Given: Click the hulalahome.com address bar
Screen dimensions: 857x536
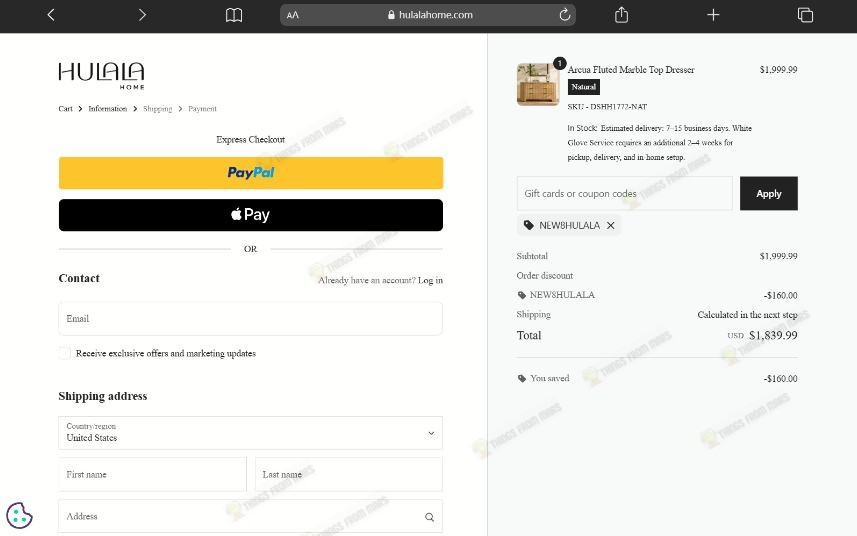Looking at the screenshot, I should click(427, 15).
